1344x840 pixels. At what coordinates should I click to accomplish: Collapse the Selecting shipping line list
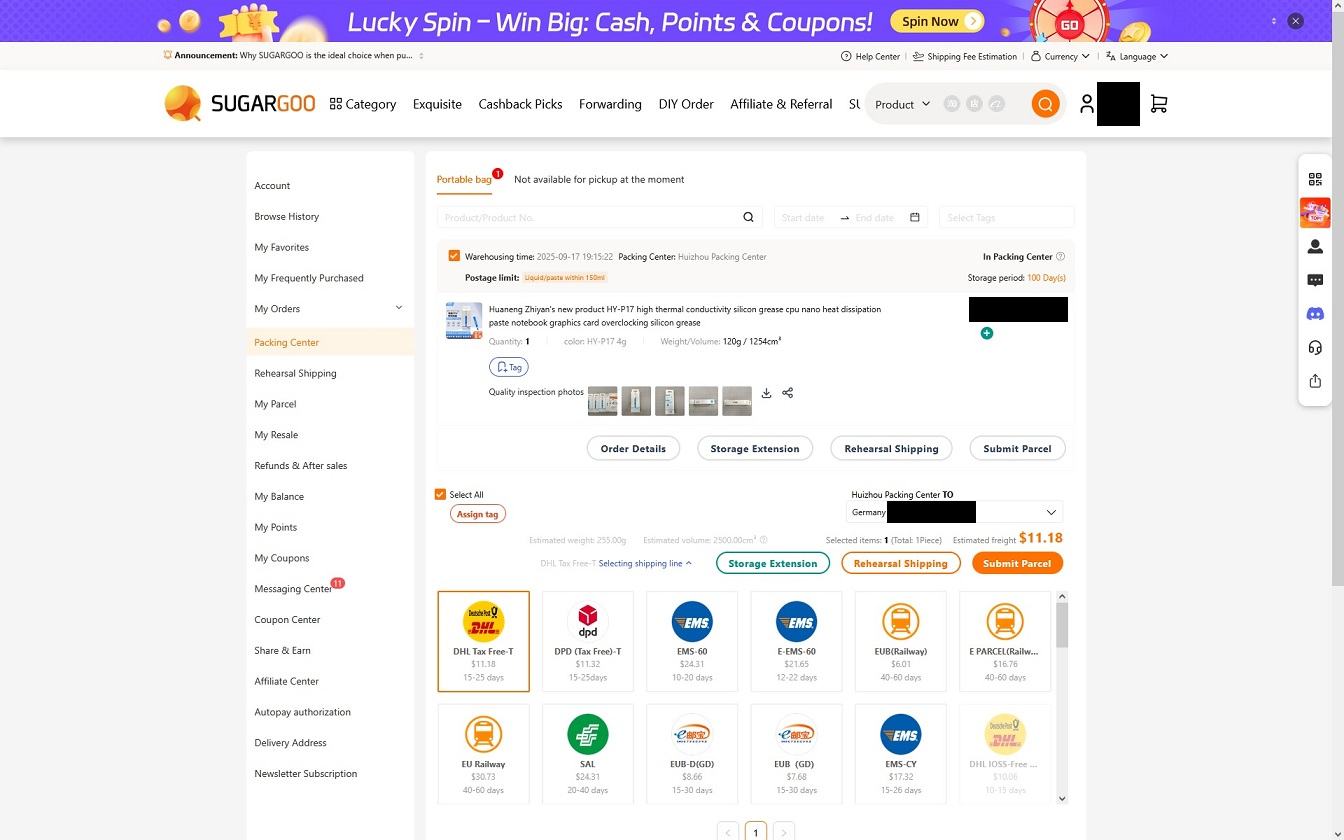coord(645,563)
